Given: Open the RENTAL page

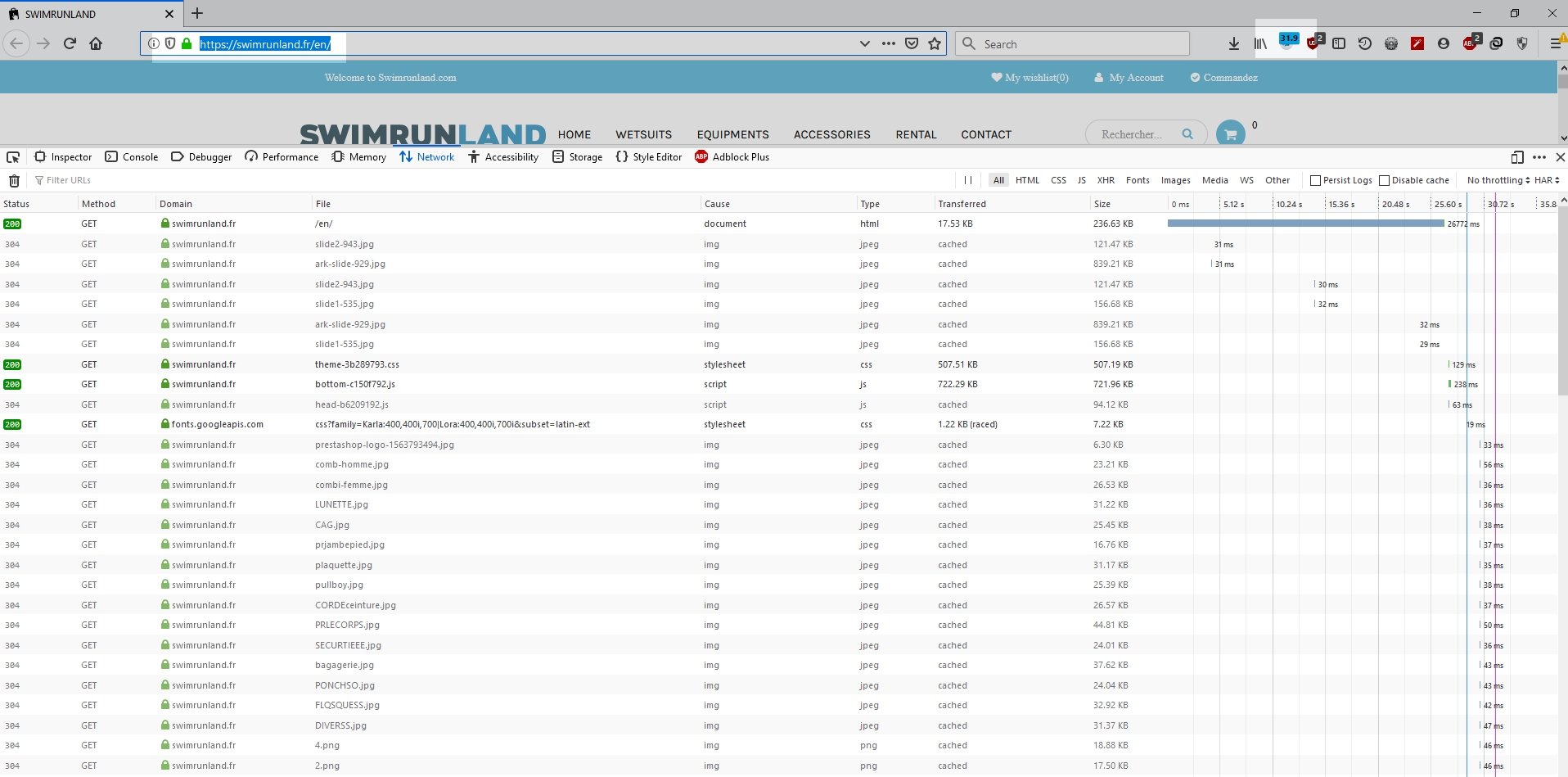Looking at the screenshot, I should 916,134.
